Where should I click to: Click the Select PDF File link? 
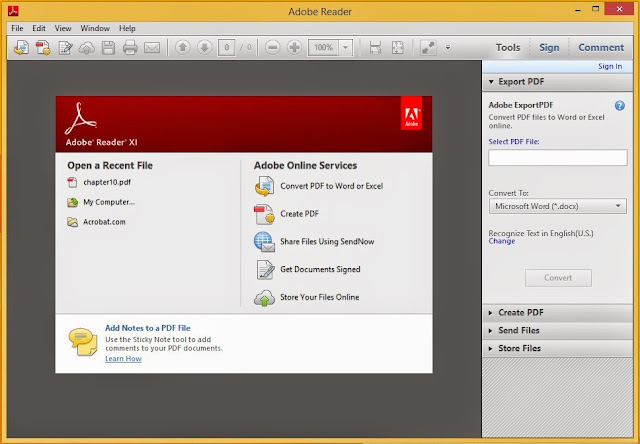click(x=514, y=142)
